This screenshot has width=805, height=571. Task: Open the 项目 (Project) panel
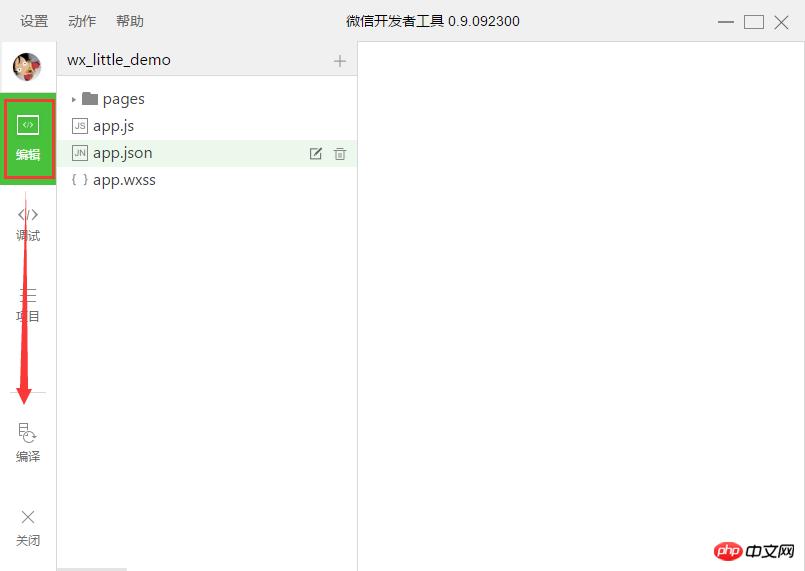[x=28, y=304]
